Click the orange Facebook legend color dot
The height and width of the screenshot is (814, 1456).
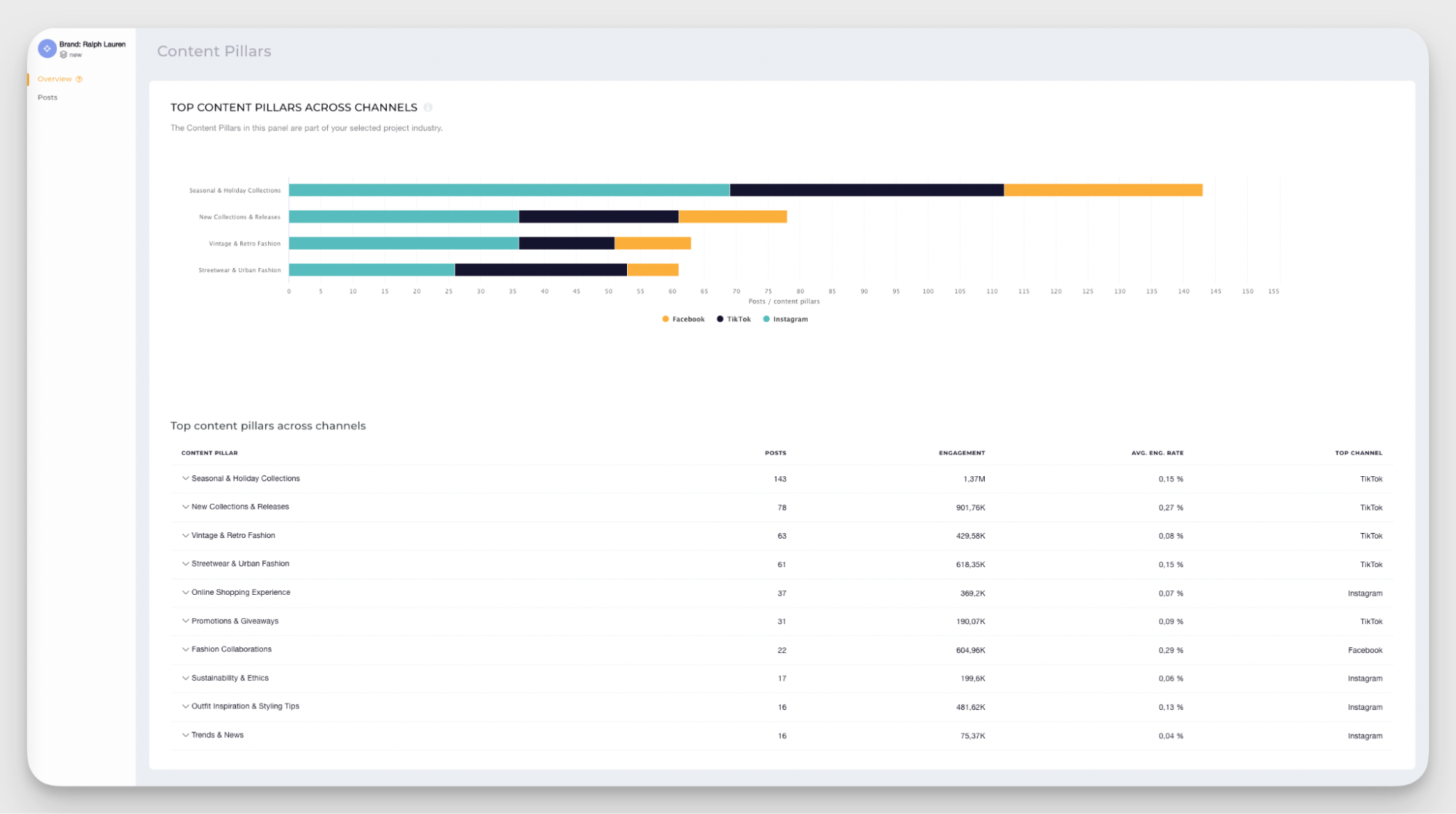point(664,319)
